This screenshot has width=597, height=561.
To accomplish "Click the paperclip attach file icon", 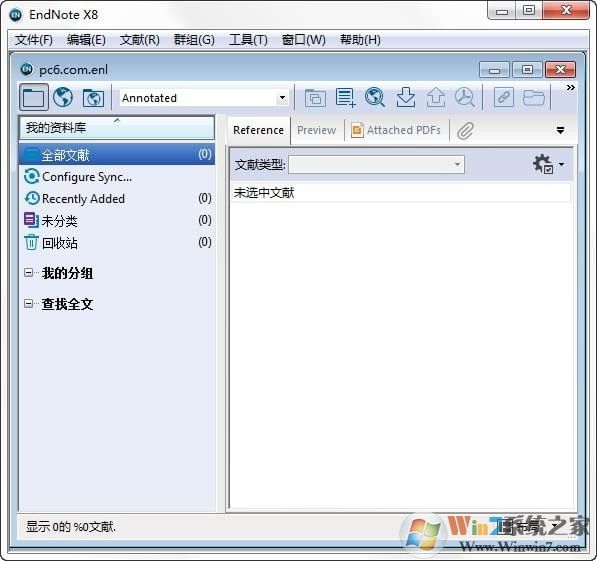I will (465, 131).
